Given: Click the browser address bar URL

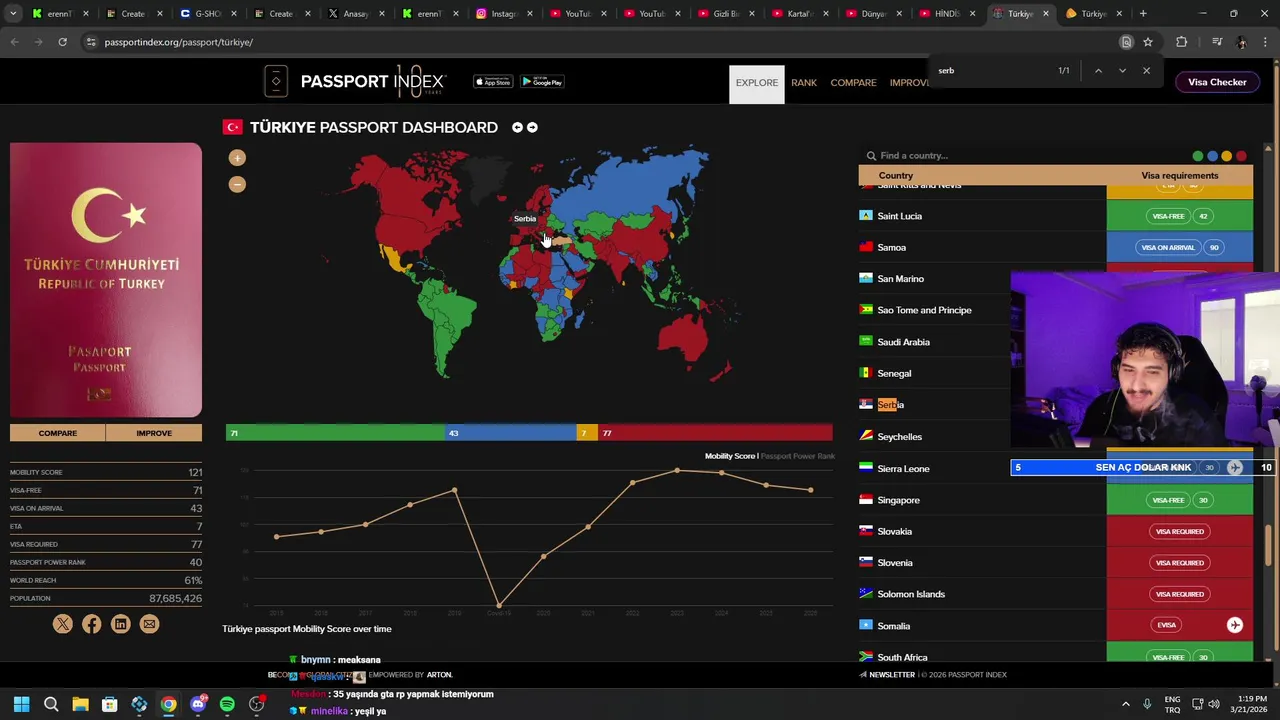Looking at the screenshot, I should coord(179,42).
